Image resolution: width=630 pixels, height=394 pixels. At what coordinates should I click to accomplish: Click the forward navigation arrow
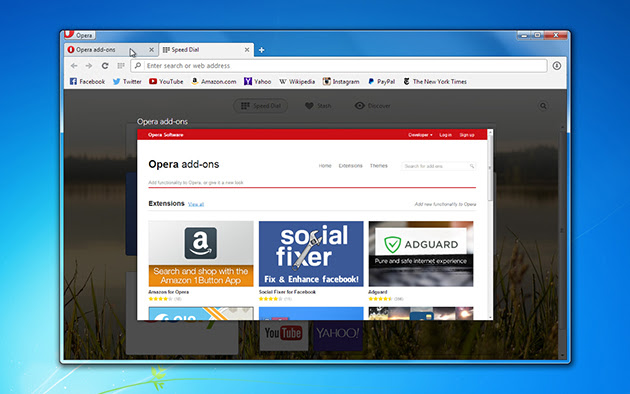89,65
